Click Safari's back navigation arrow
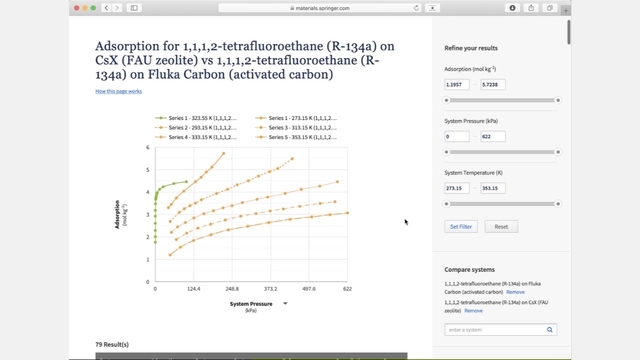 106,8
